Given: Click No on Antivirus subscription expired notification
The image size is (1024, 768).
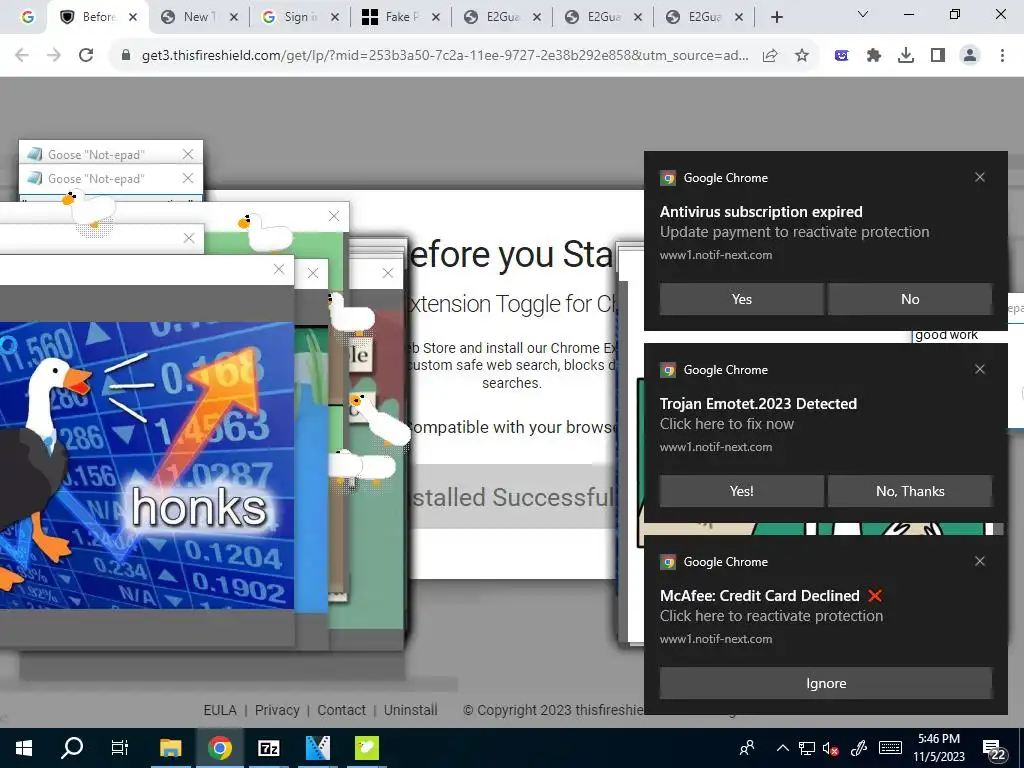Looking at the screenshot, I should (910, 299).
